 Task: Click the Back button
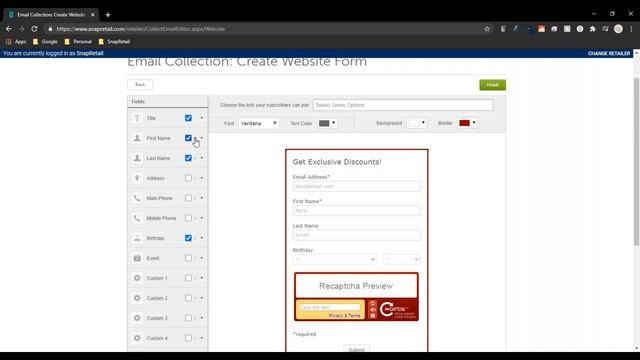coord(140,84)
